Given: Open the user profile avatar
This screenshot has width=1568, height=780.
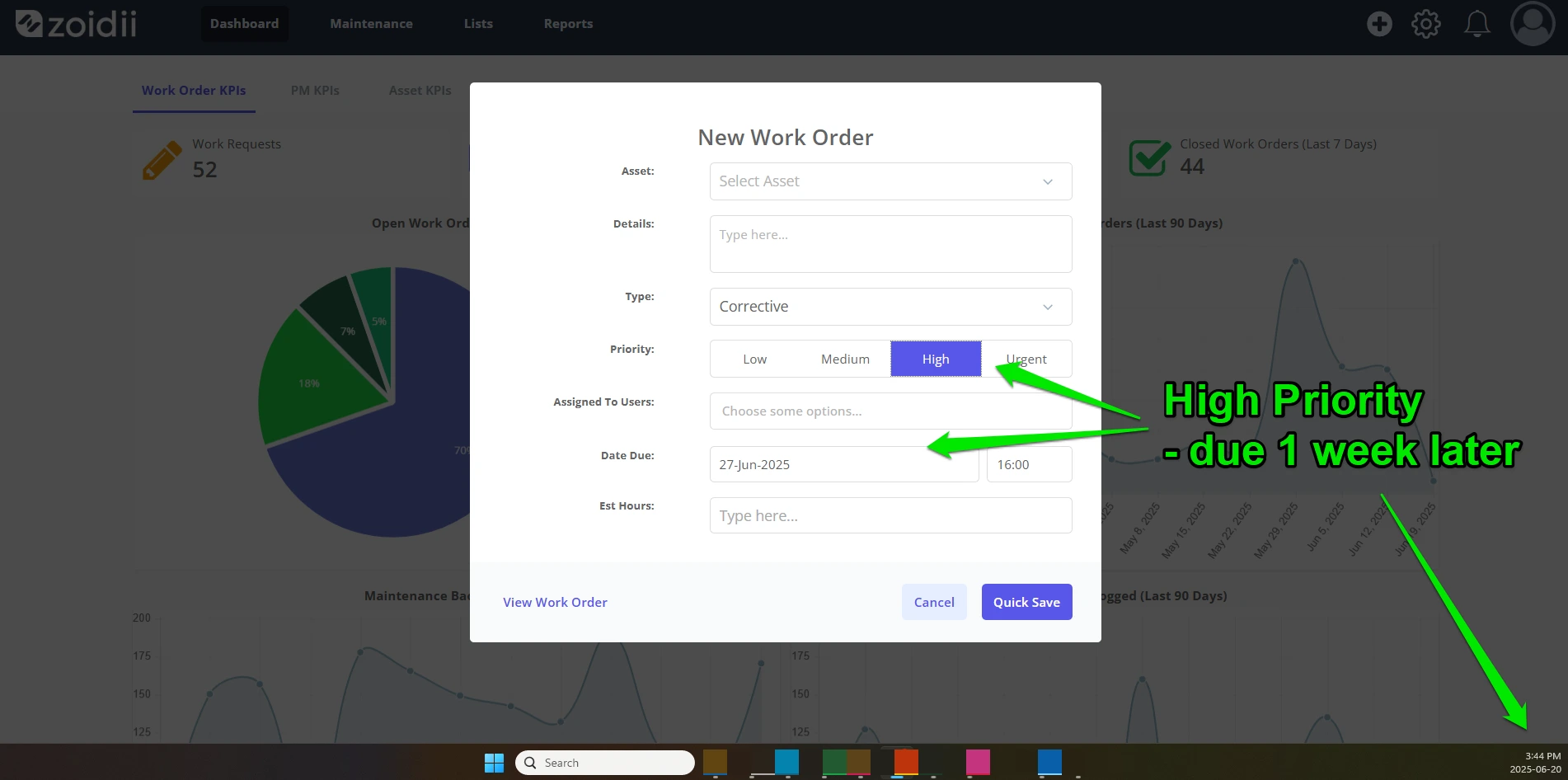Looking at the screenshot, I should click(1532, 23).
